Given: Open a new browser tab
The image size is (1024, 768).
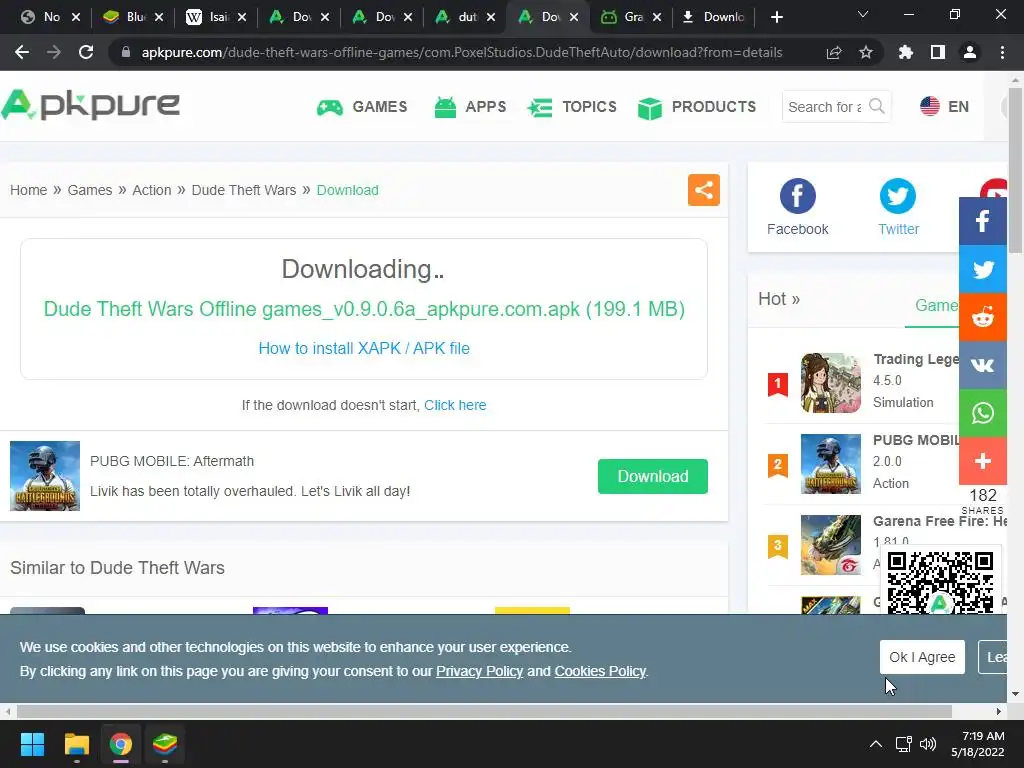Looking at the screenshot, I should click(776, 17).
